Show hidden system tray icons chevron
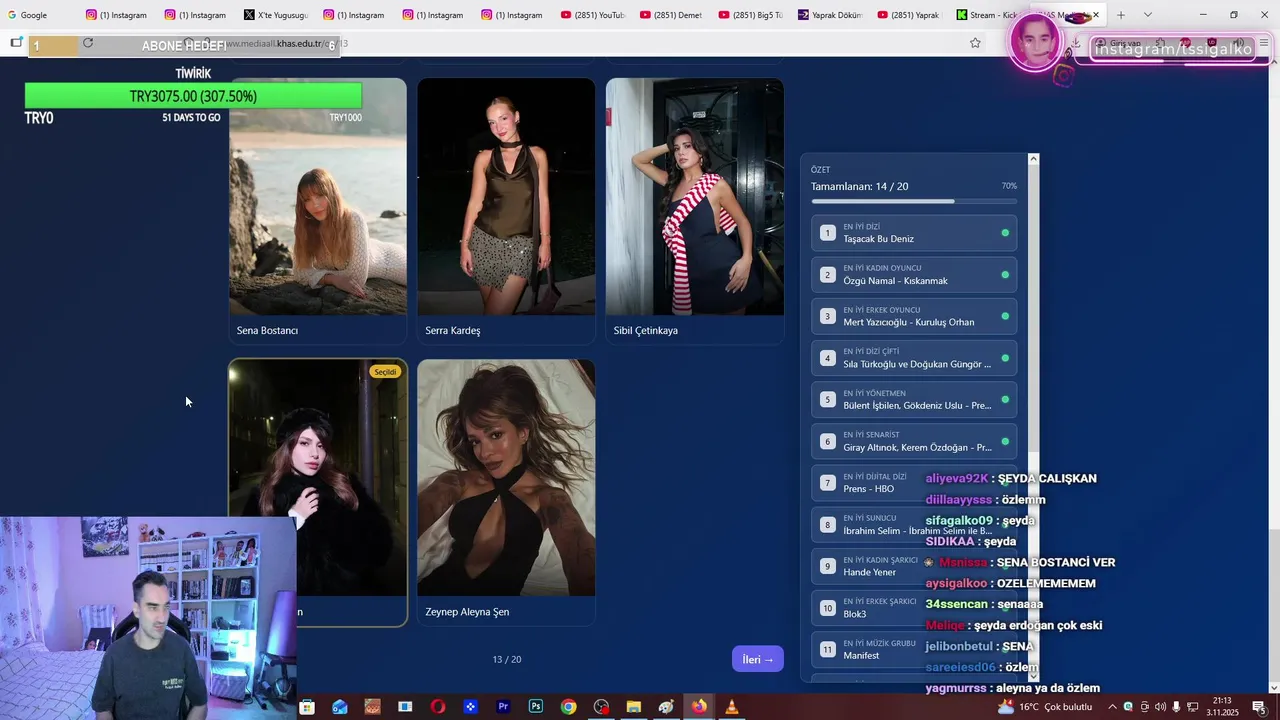 click(x=1112, y=707)
